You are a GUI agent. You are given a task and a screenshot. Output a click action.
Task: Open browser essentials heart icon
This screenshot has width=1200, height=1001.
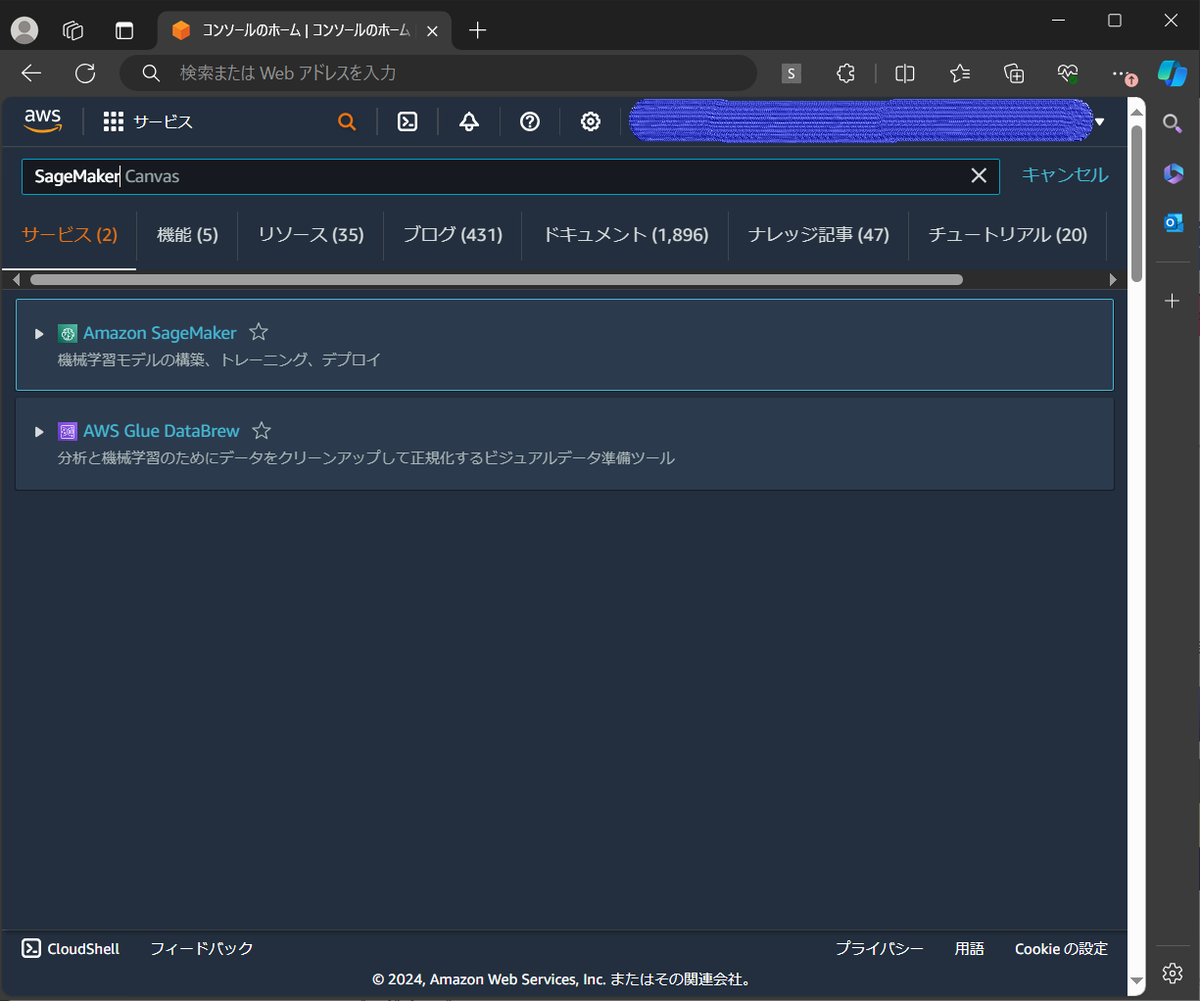[x=1068, y=73]
